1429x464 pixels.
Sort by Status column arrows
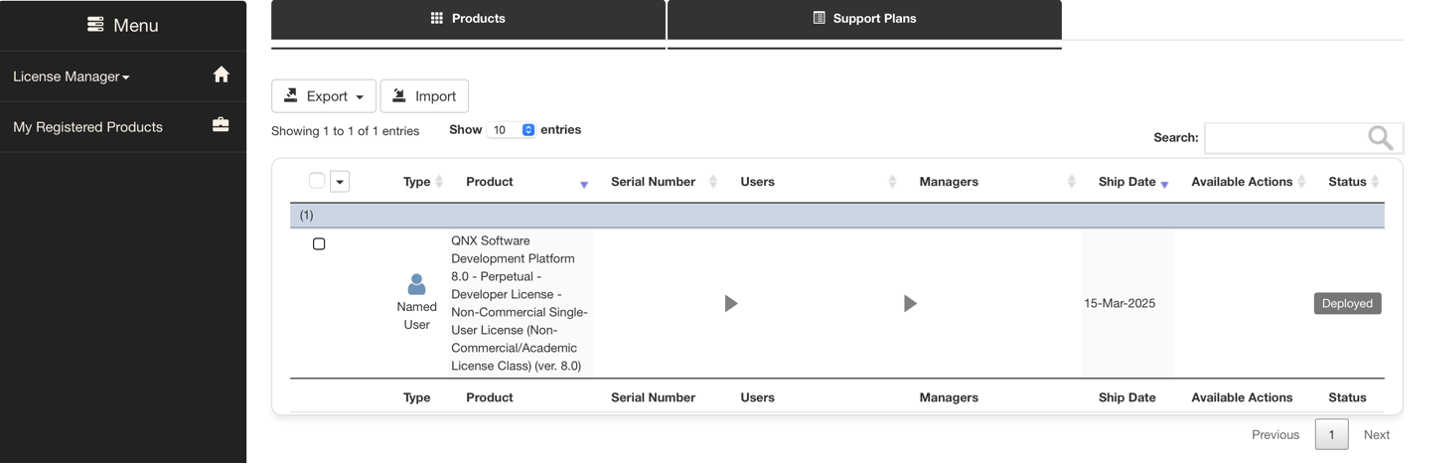[x=1375, y=182]
